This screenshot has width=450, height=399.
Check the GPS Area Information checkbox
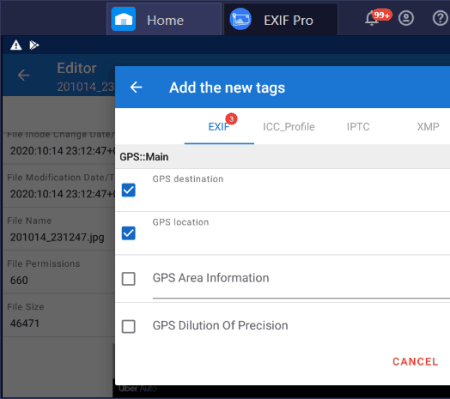[x=129, y=279]
